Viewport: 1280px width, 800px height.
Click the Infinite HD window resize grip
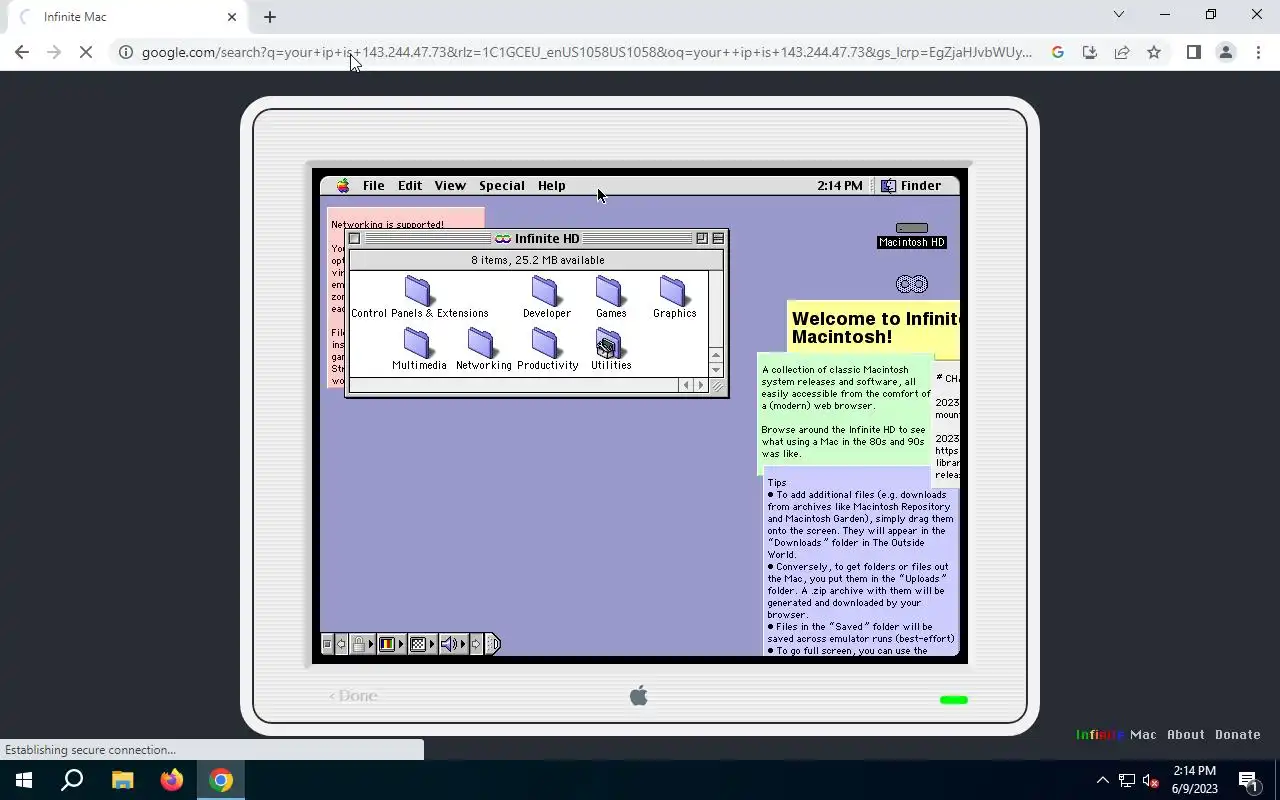717,385
